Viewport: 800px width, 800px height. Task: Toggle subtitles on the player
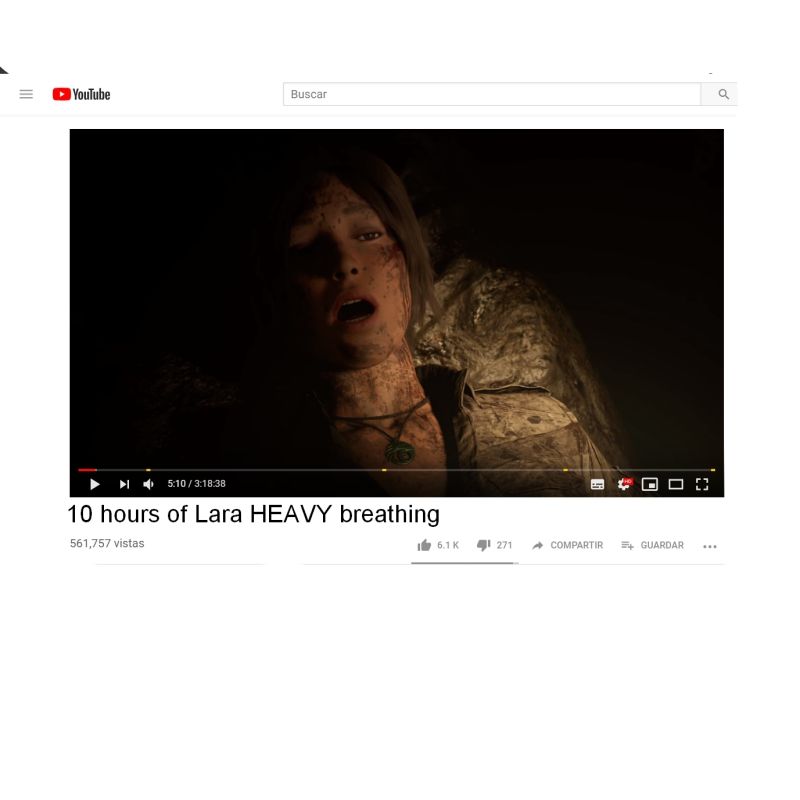[597, 484]
